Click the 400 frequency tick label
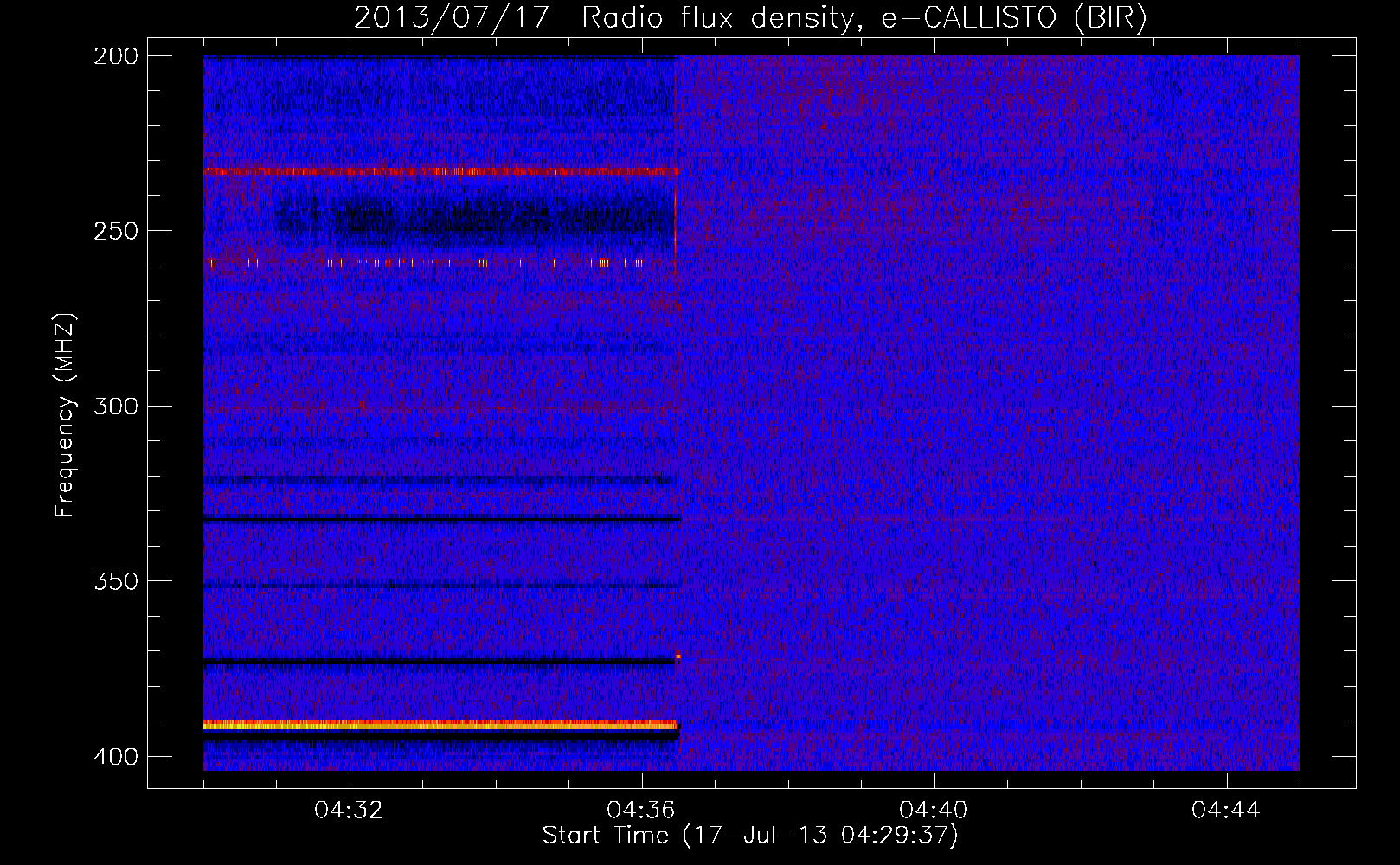The image size is (1400, 865). coord(115,757)
